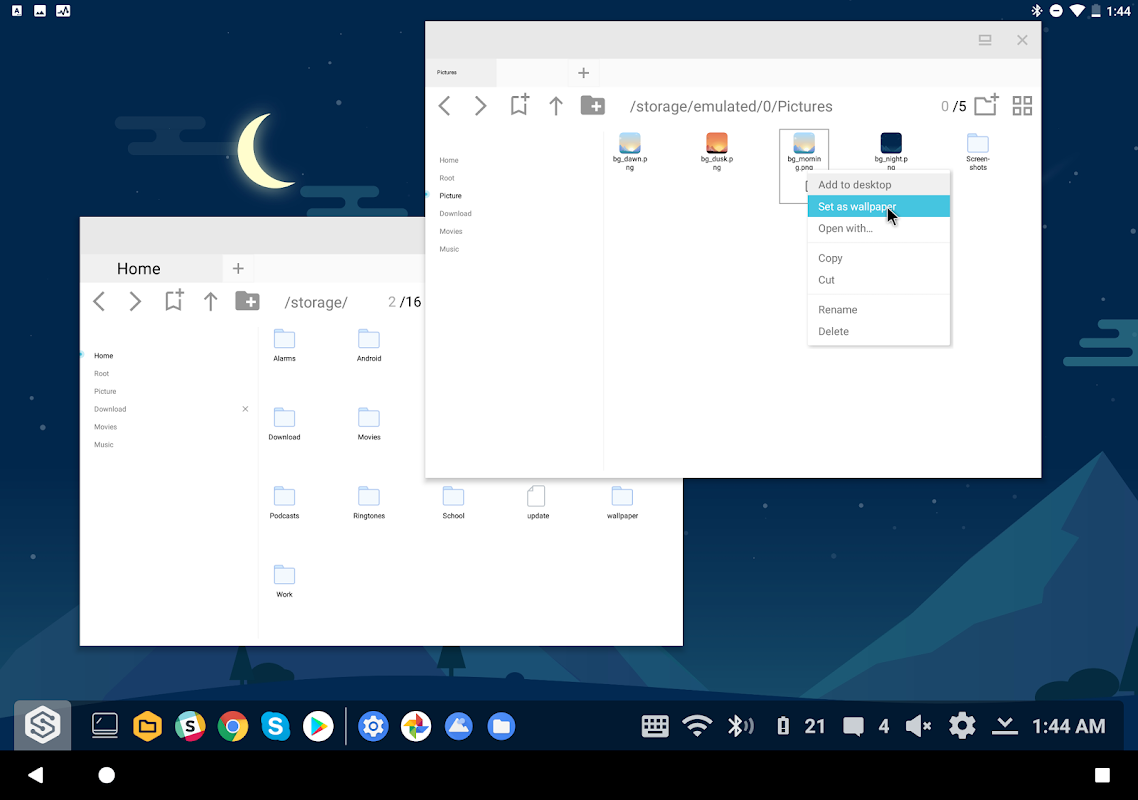Go up to the parent directory

pos(556,105)
